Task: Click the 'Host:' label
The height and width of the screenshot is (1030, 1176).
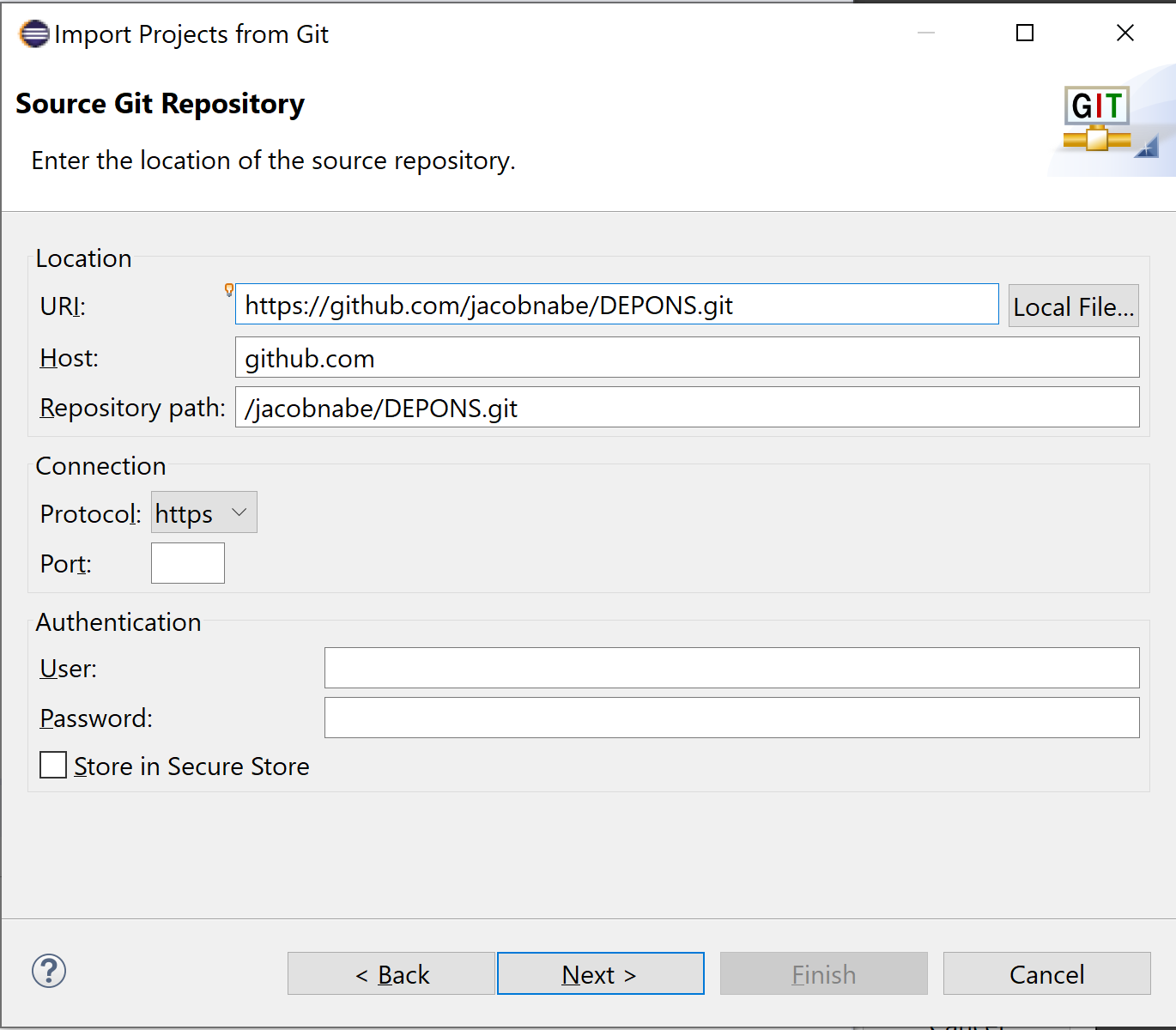Action: tap(70, 358)
